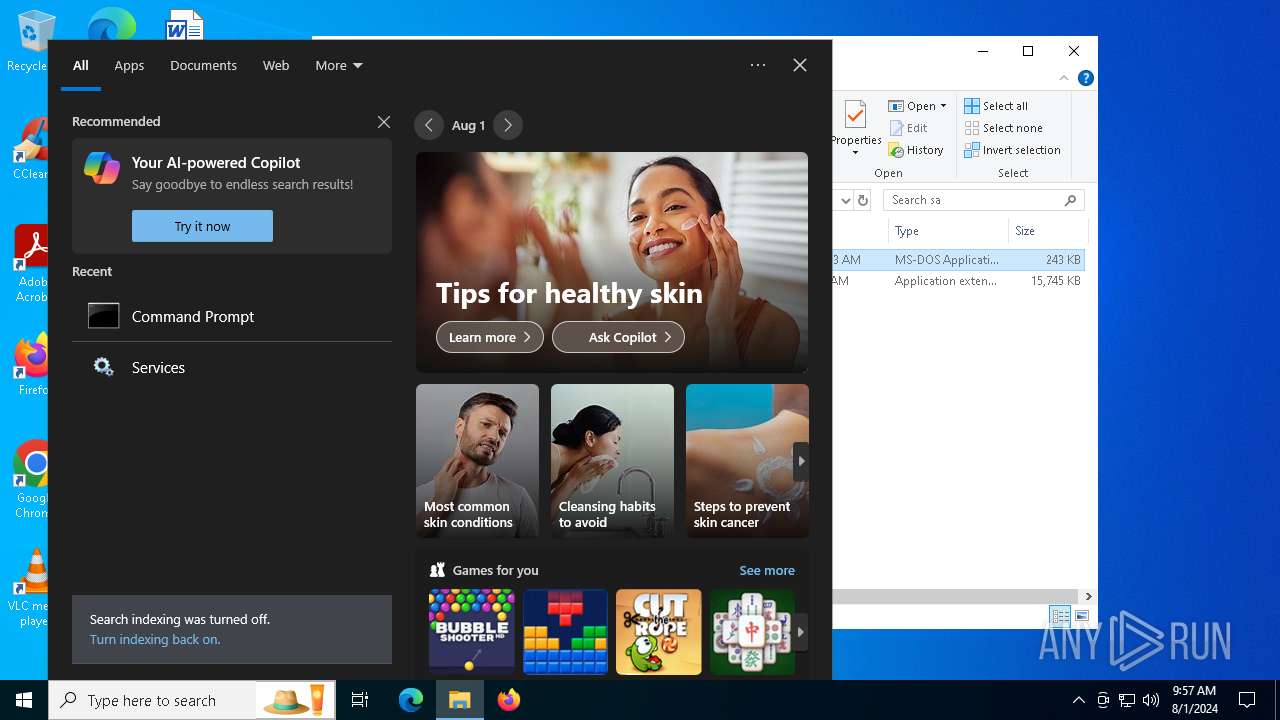
Task: Click See more games link
Action: point(767,571)
